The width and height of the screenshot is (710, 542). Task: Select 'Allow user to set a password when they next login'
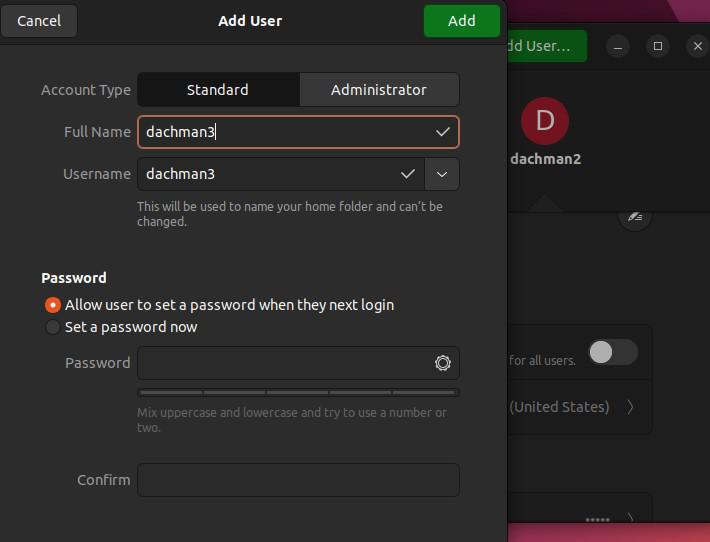[x=53, y=305]
